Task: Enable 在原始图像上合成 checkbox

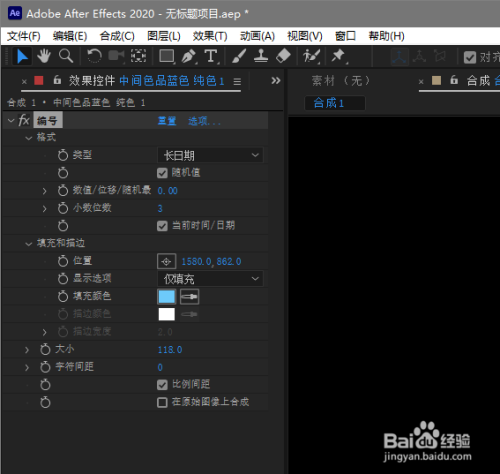Action: tap(162, 403)
